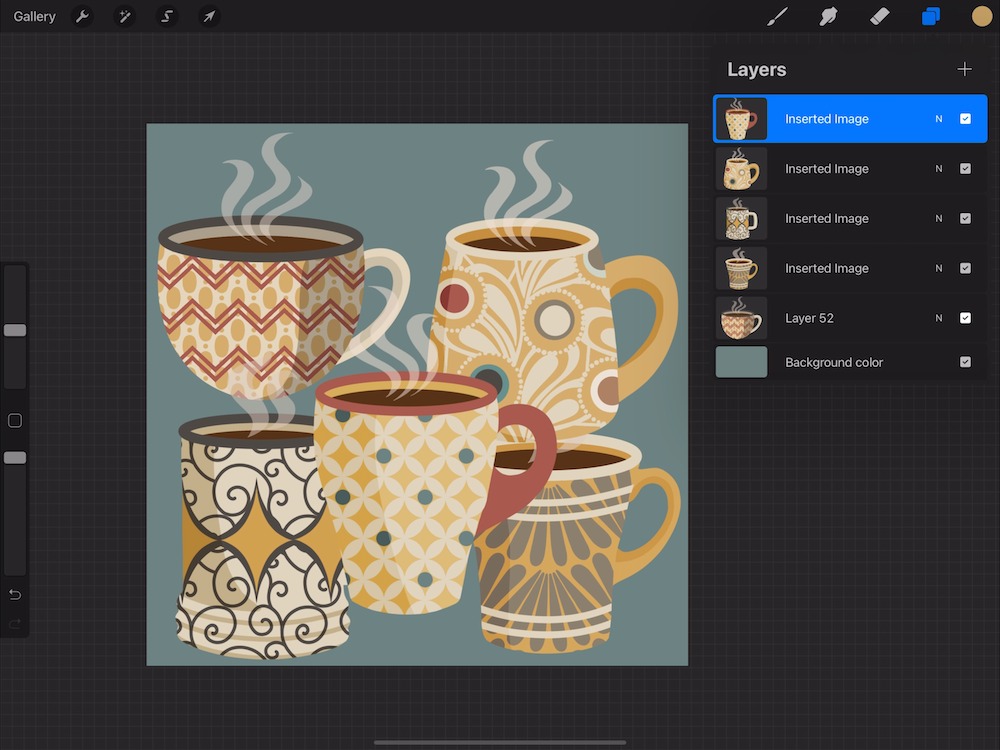
Task: Open blend mode N for Layer 52
Action: 939,318
